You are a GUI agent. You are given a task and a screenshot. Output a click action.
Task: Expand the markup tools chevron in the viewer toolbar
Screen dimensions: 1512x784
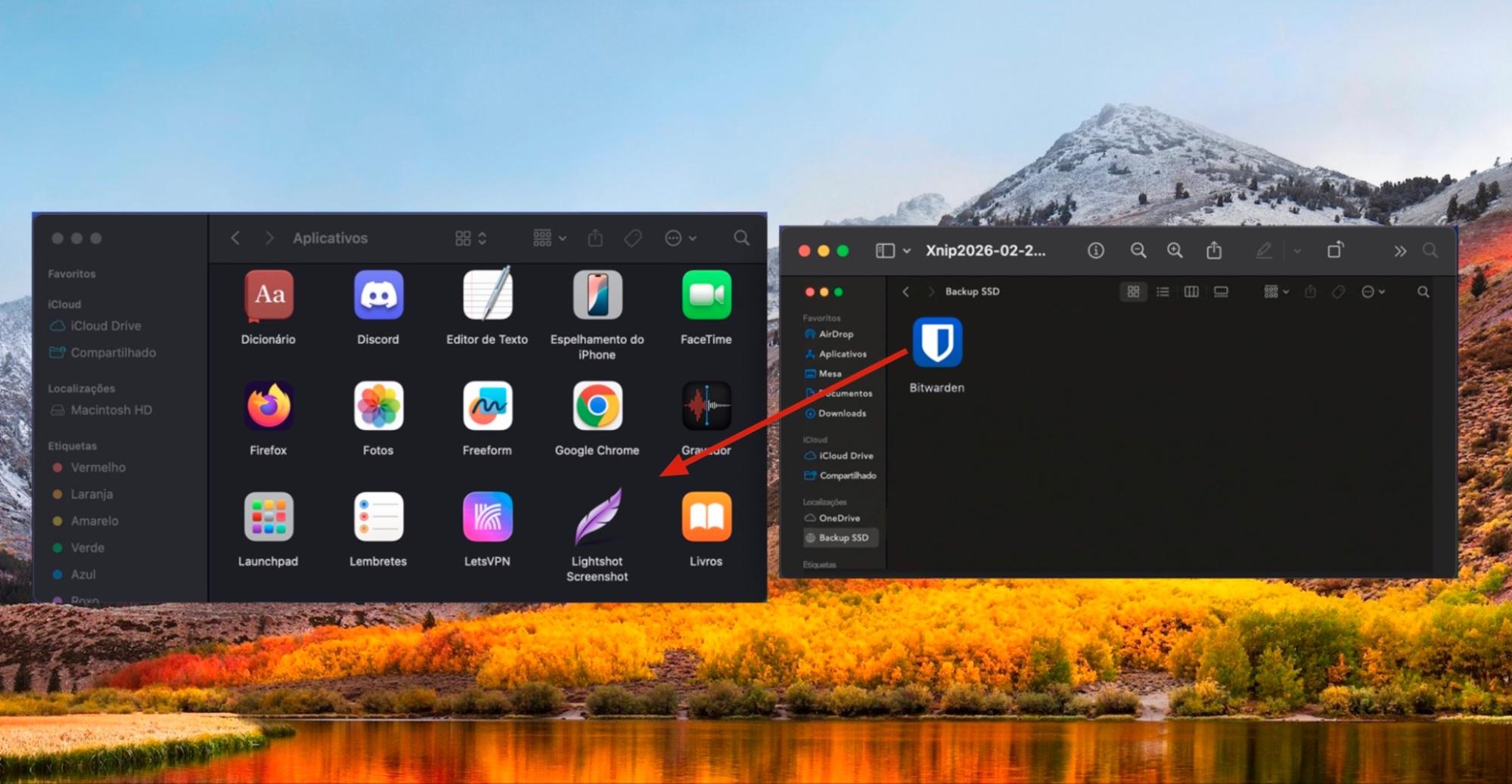pos(1296,250)
